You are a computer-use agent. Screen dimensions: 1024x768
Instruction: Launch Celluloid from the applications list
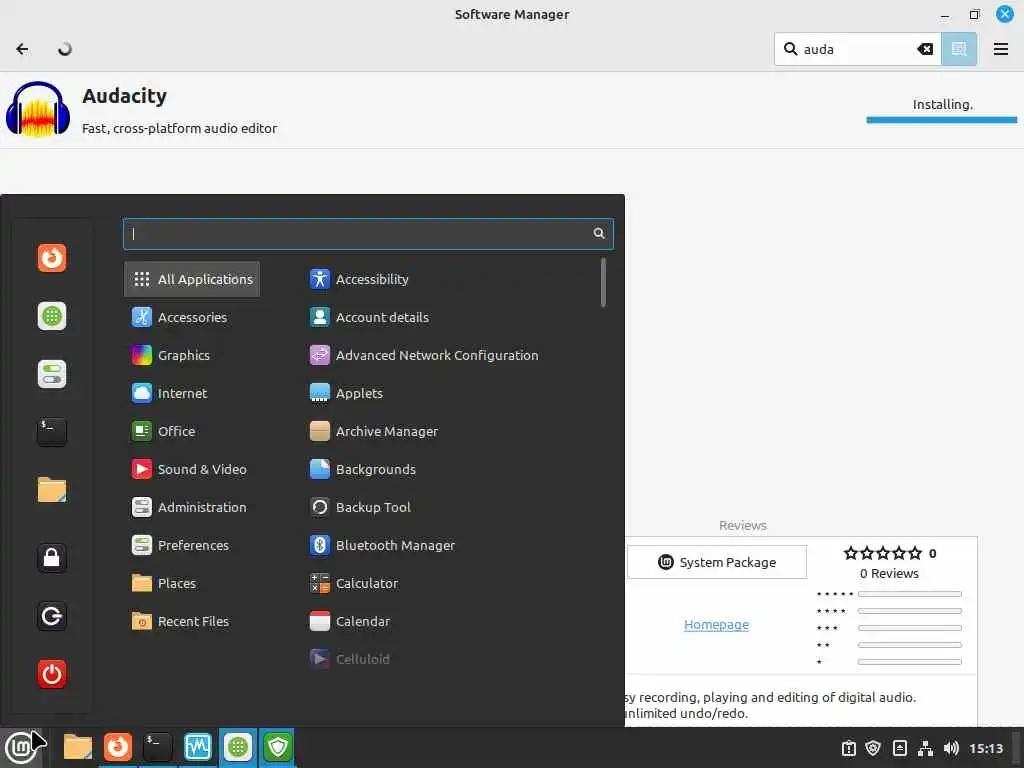tap(350, 658)
